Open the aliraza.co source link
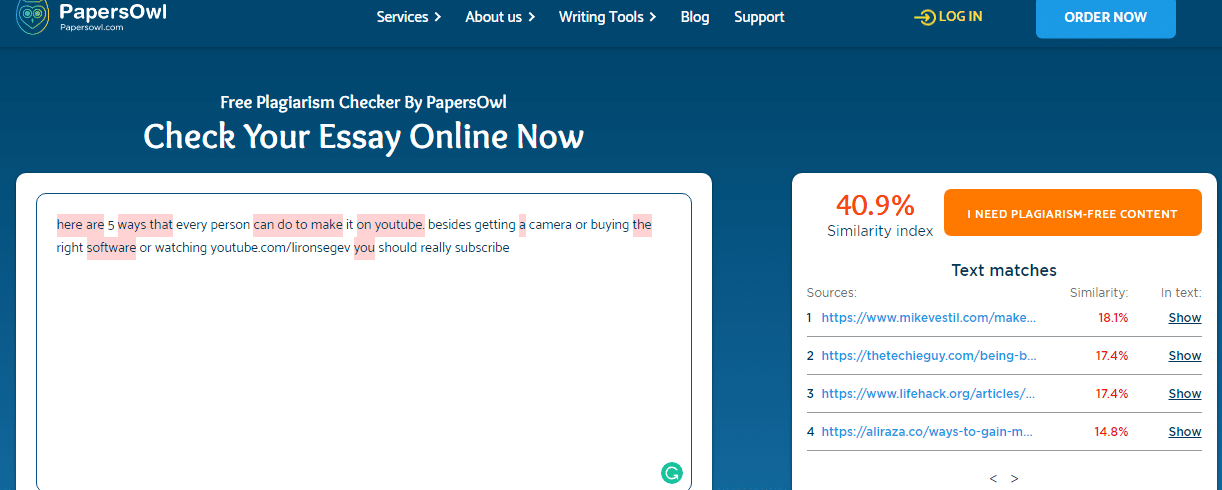The width and height of the screenshot is (1222, 490). tap(927, 432)
